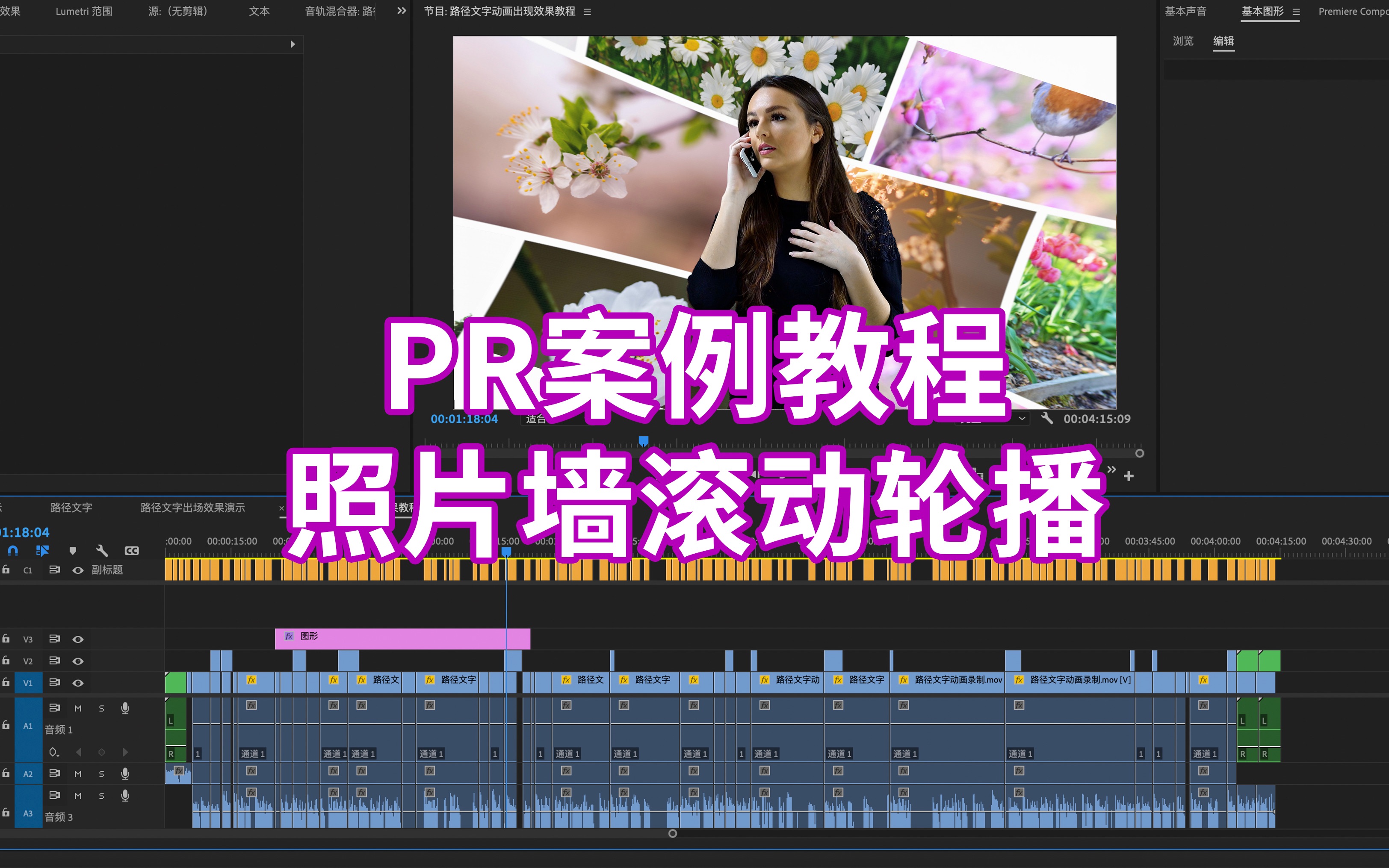Screen dimensions: 1389x868
Task: Mute the A2 audio track
Action: [x=78, y=773]
